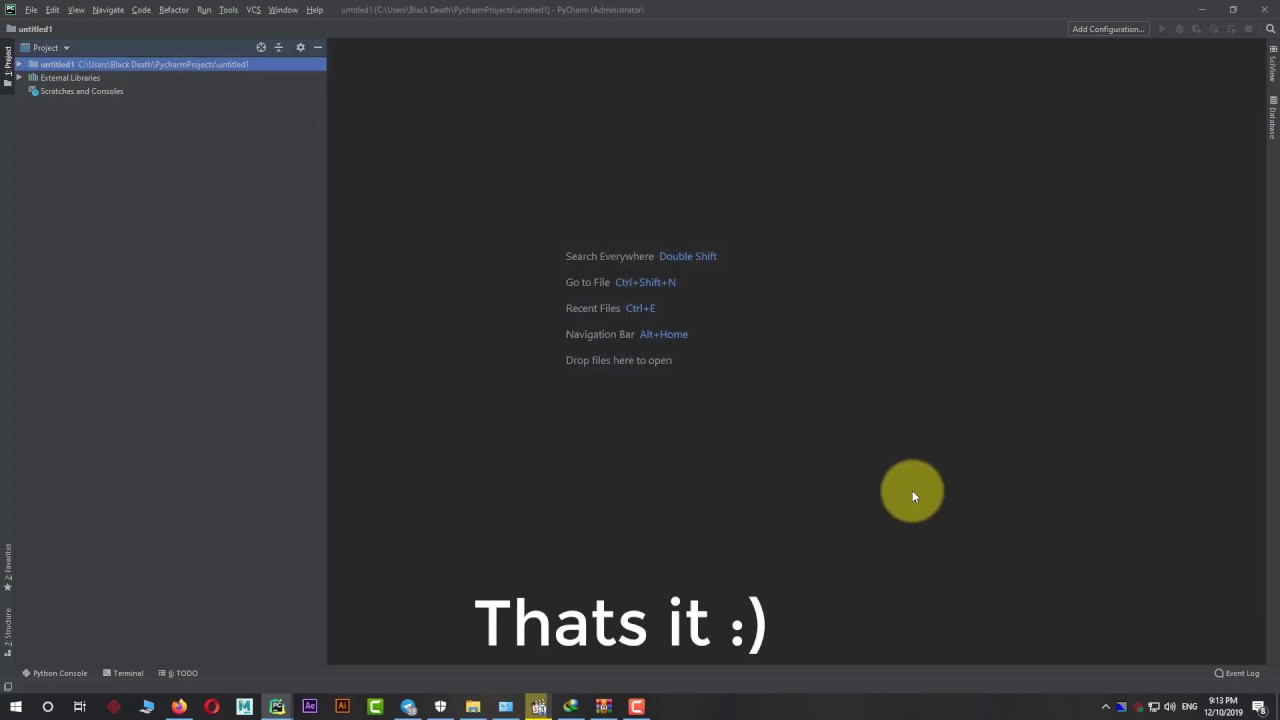Open Firefox from the taskbar

(x=179, y=707)
